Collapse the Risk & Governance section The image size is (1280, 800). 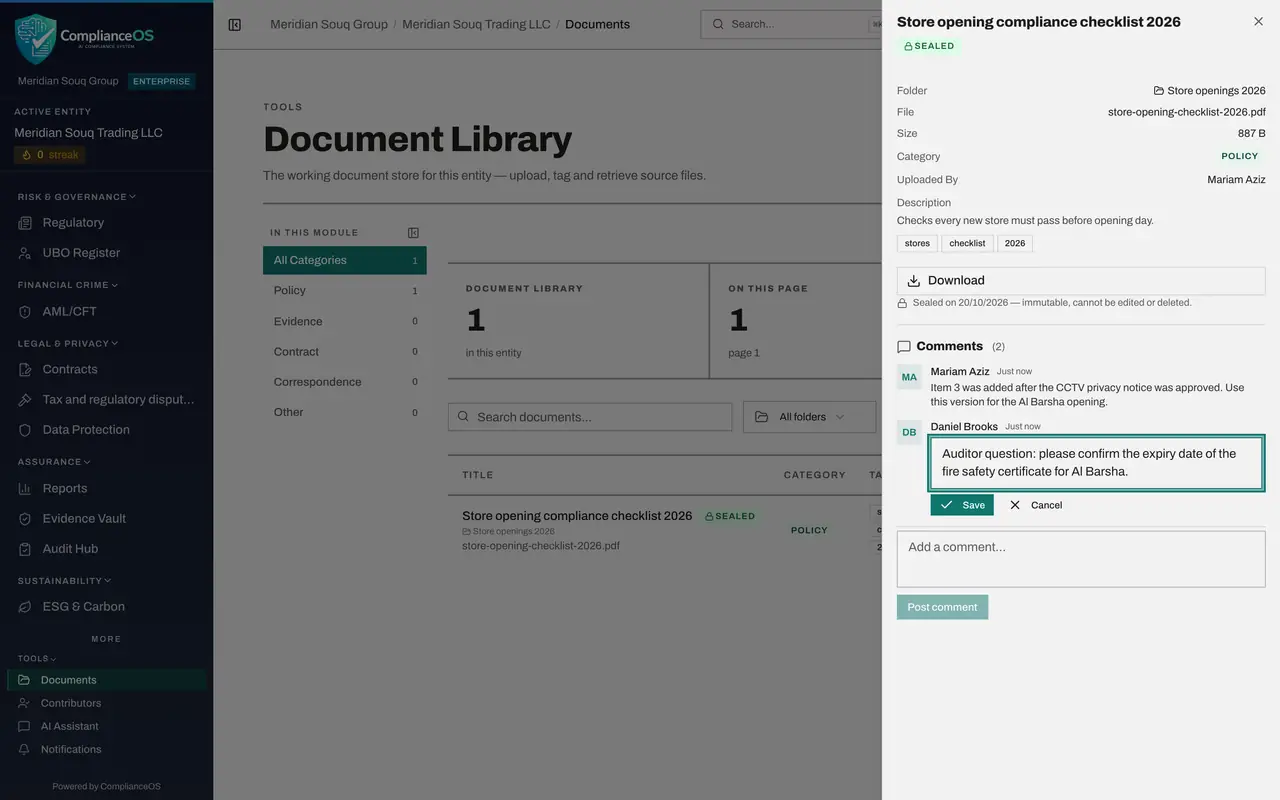[x=77, y=197]
